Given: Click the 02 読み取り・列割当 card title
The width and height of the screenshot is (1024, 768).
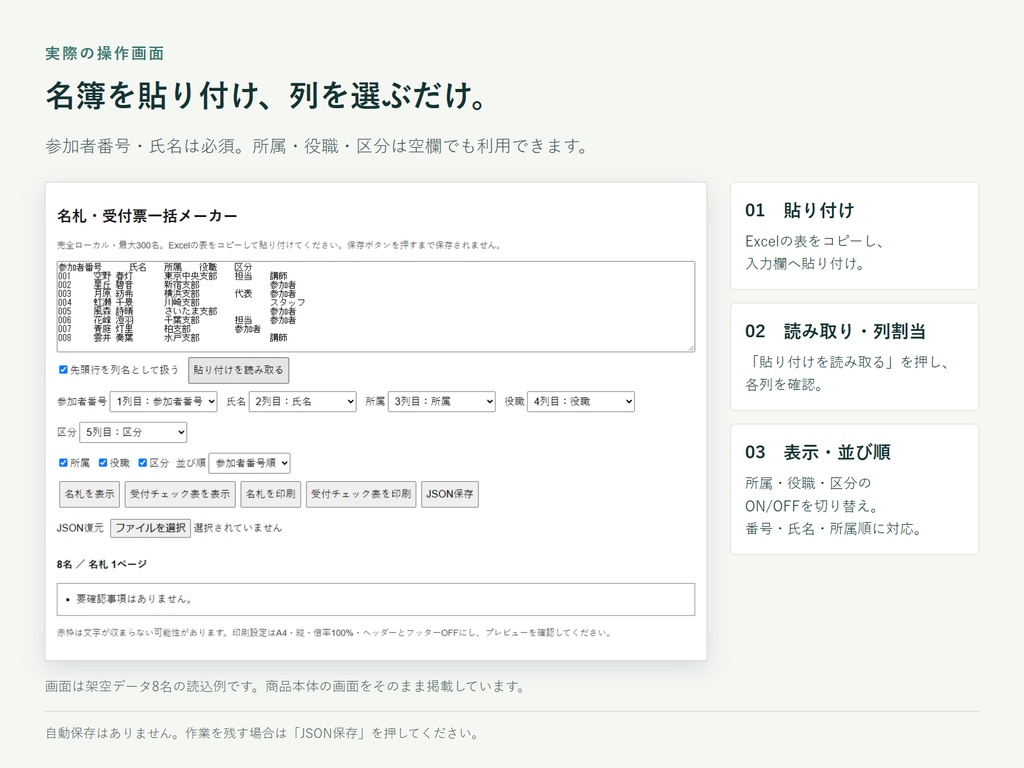Looking at the screenshot, I should coord(835,331).
